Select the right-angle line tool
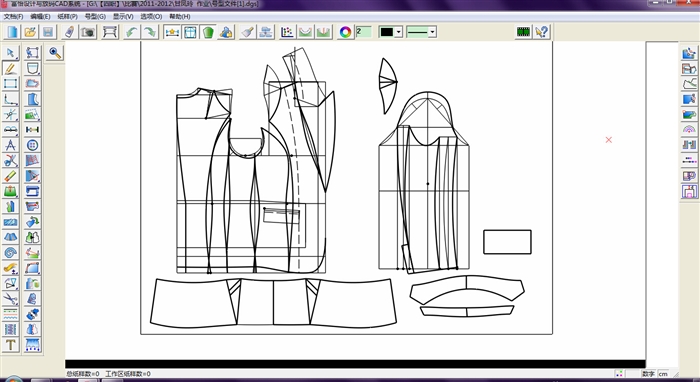The width and height of the screenshot is (700, 382). coord(11,99)
